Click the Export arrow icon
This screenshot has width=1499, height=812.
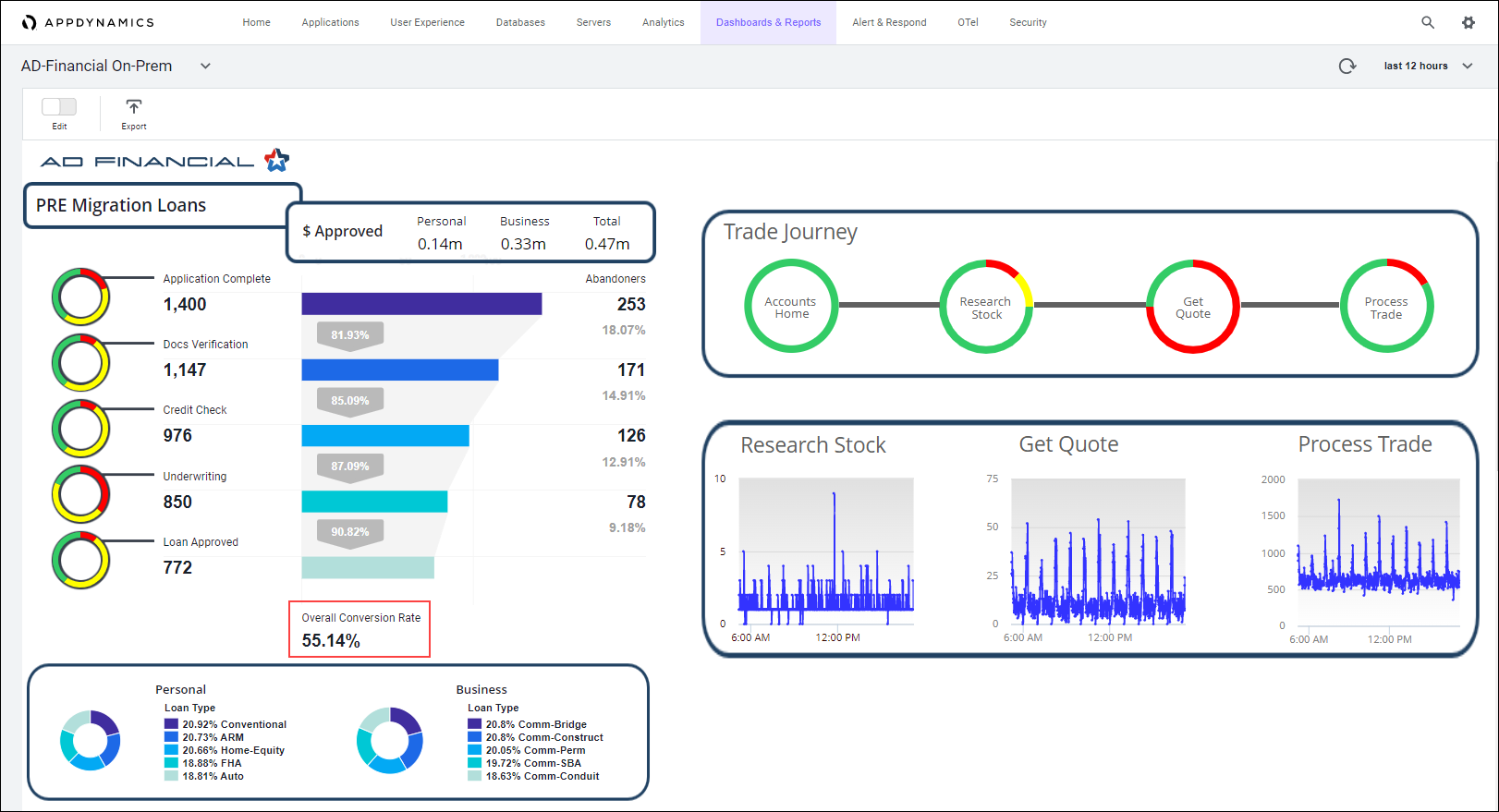coord(134,107)
